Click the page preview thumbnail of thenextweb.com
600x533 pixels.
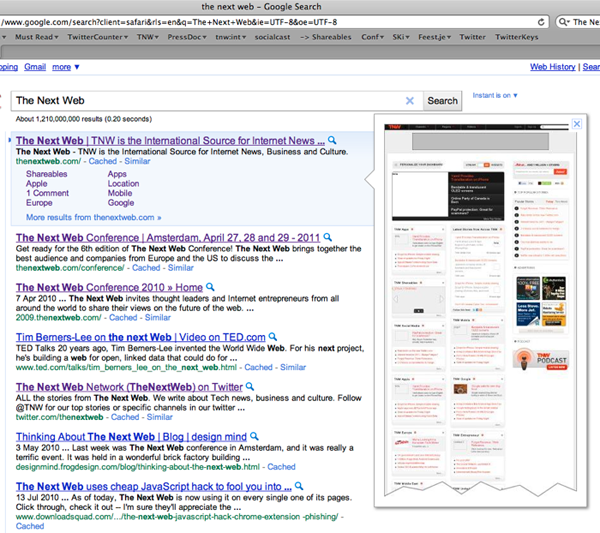point(480,310)
